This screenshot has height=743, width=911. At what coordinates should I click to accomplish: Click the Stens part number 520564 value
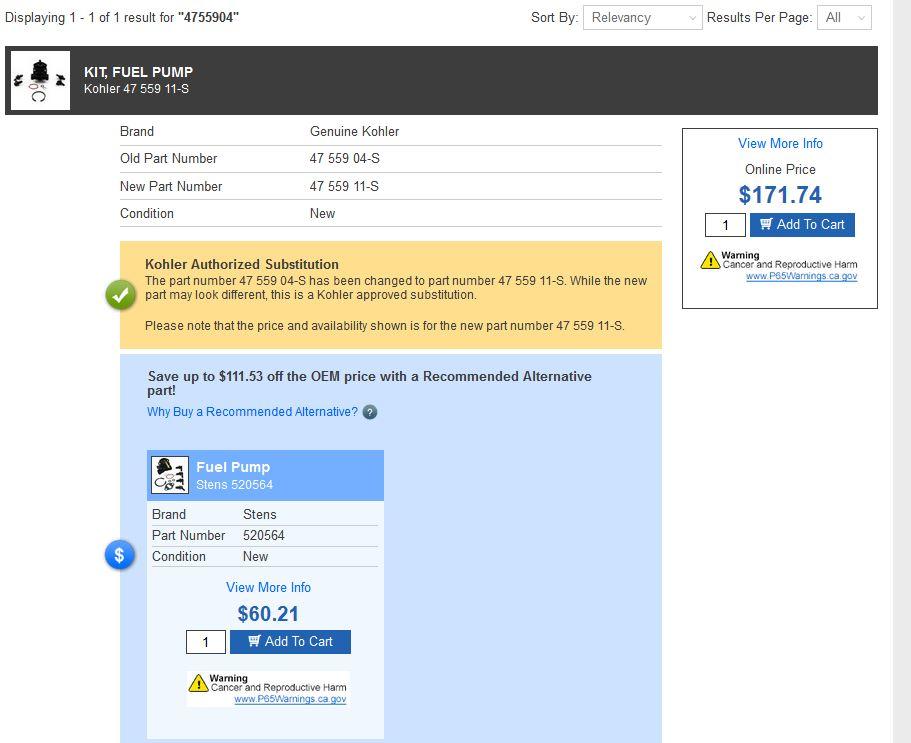(x=264, y=536)
